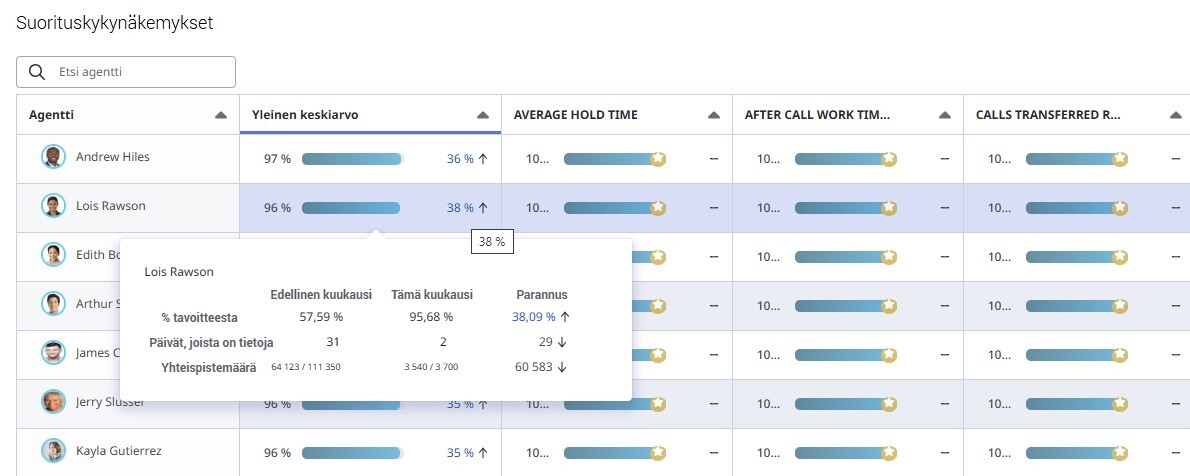Click Lois Rawson's 38 % improvement value
Viewport: 1190px width, 476px height.
pos(460,208)
